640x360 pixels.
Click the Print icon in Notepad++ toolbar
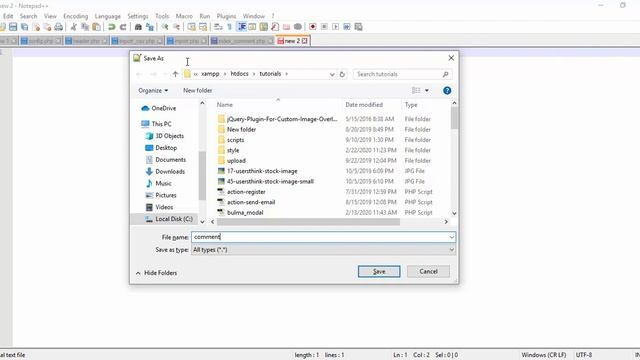point(59,27)
